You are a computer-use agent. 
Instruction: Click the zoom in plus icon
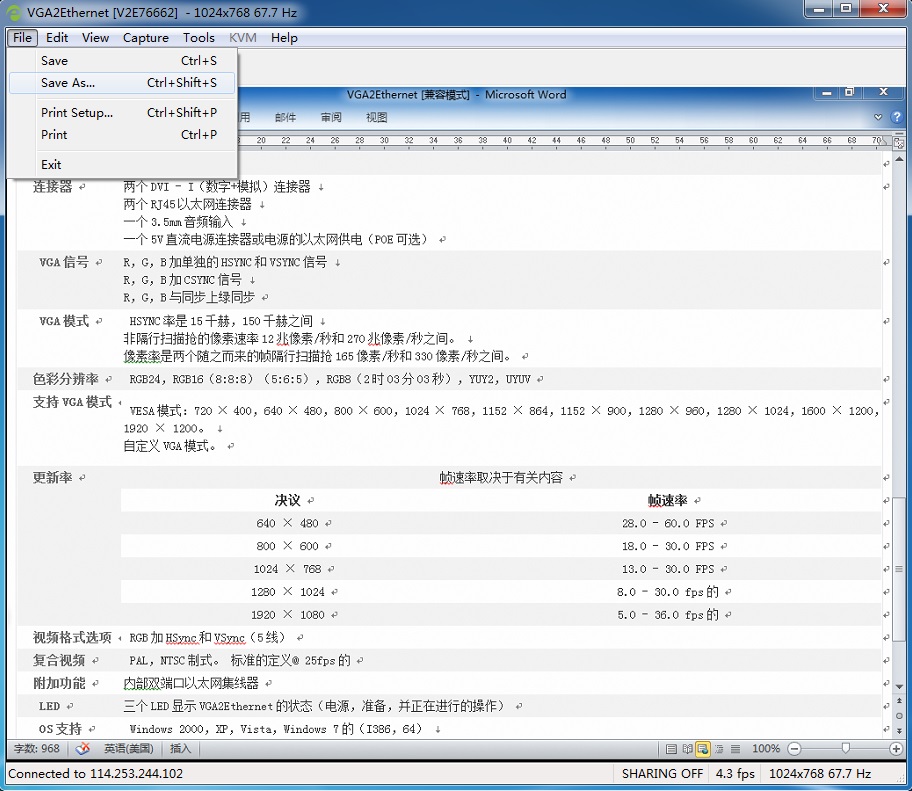[x=898, y=748]
